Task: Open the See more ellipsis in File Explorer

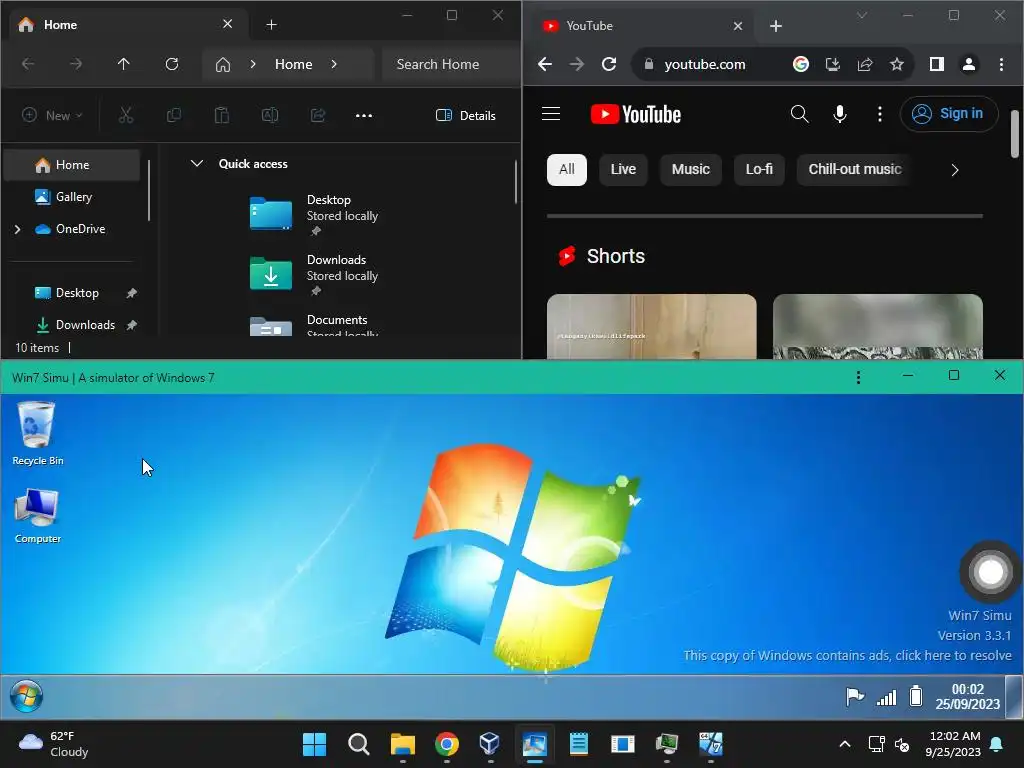Action: click(364, 116)
